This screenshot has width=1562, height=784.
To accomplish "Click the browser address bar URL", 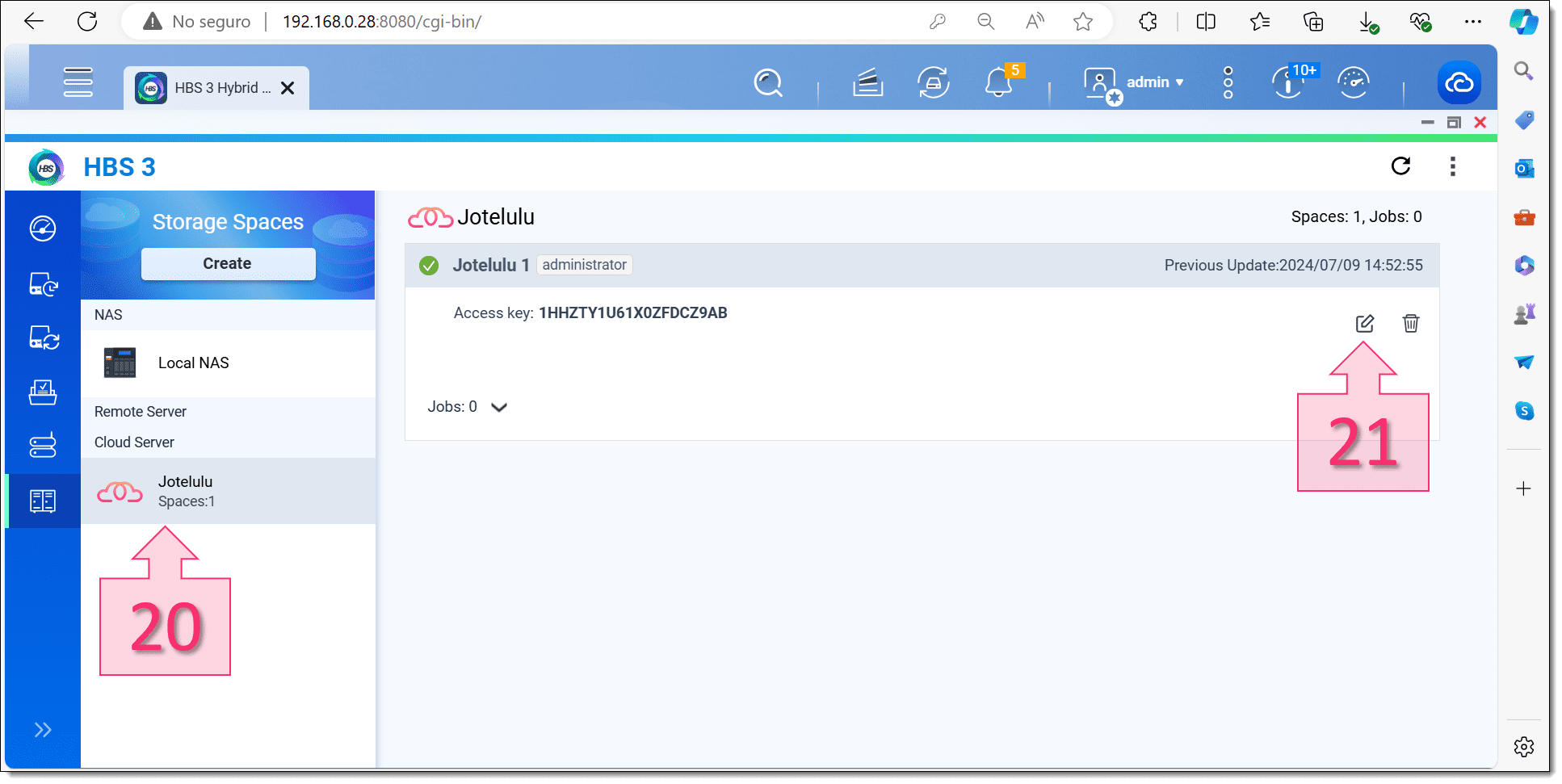I will click(x=382, y=22).
